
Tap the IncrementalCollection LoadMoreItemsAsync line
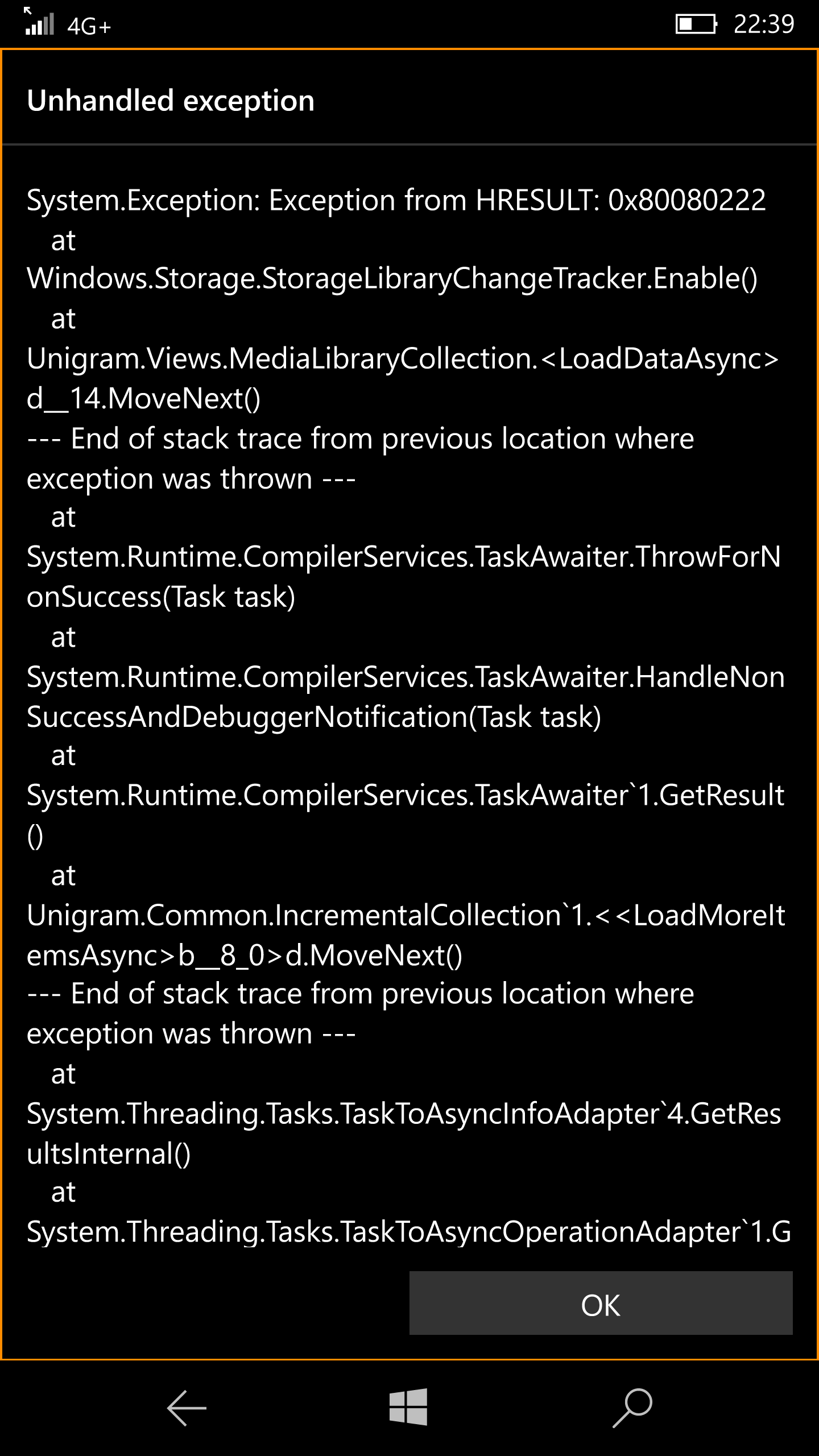[x=404, y=915]
